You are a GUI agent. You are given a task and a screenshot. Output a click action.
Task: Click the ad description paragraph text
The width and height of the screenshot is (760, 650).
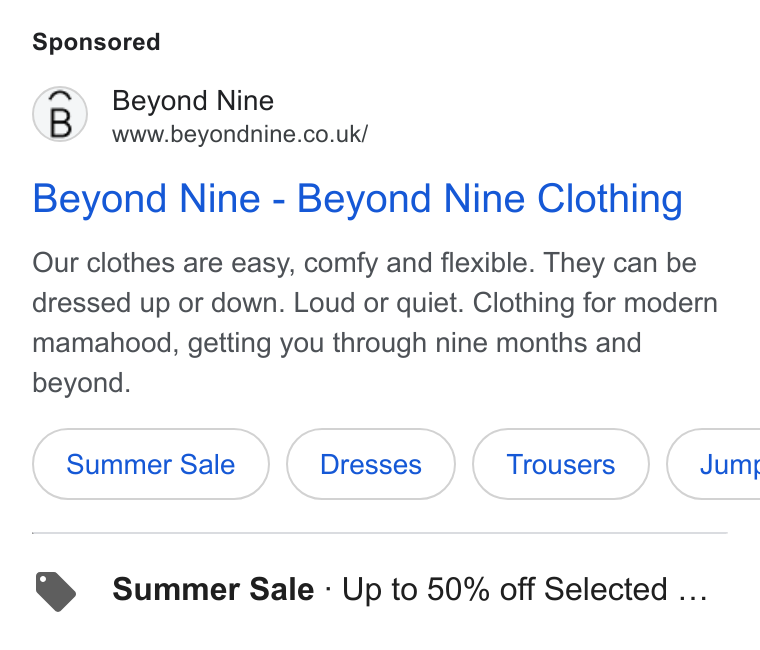coord(375,323)
